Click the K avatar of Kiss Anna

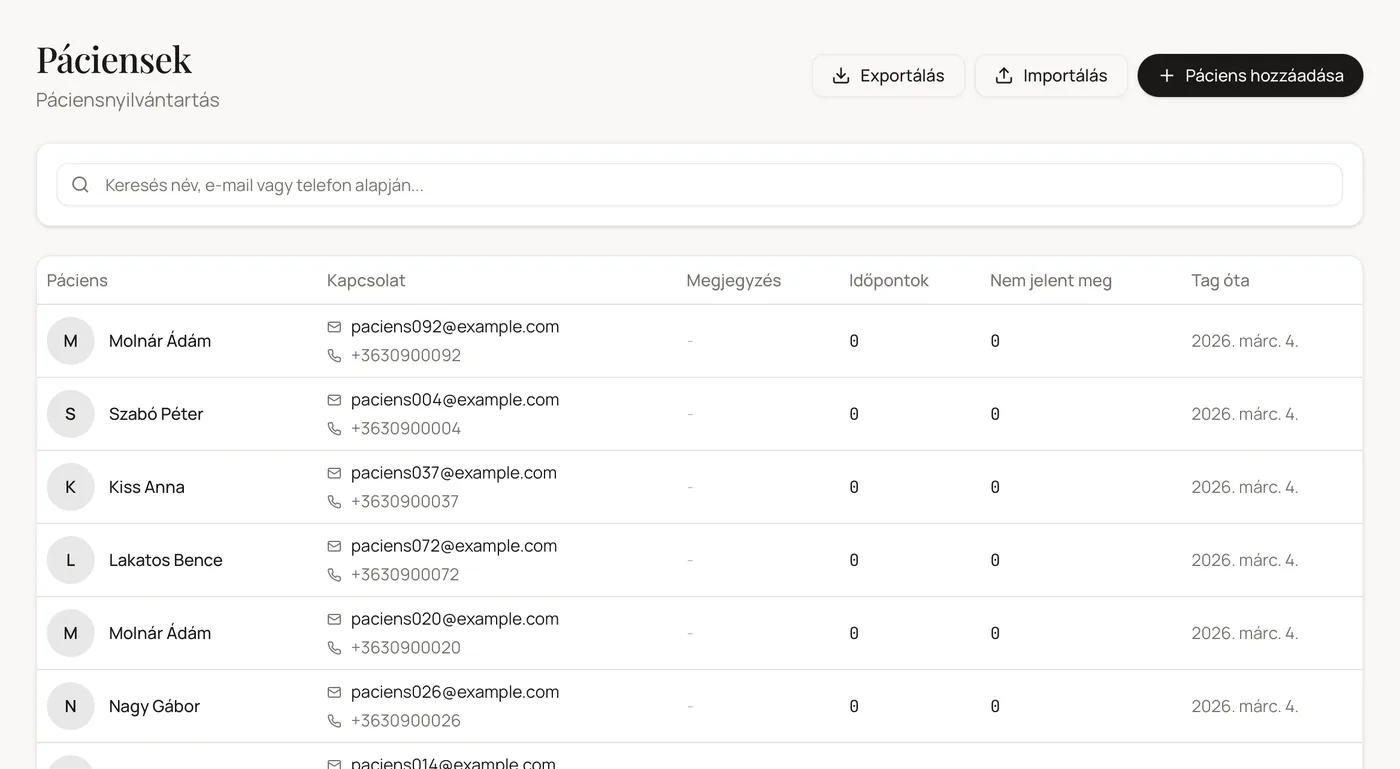click(70, 487)
